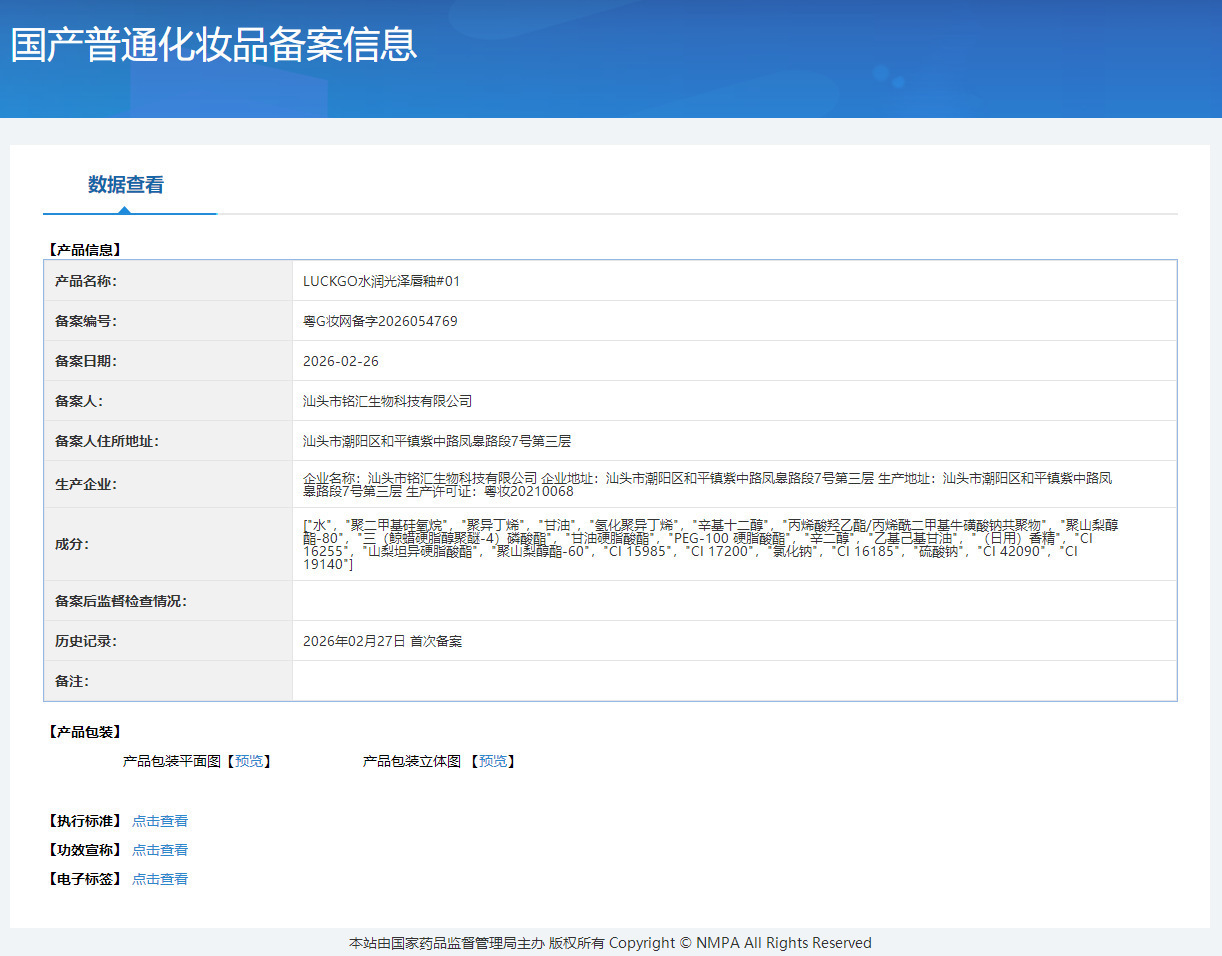Click the 备注 row label
Screen dimensions: 1222x956
pos(72,681)
